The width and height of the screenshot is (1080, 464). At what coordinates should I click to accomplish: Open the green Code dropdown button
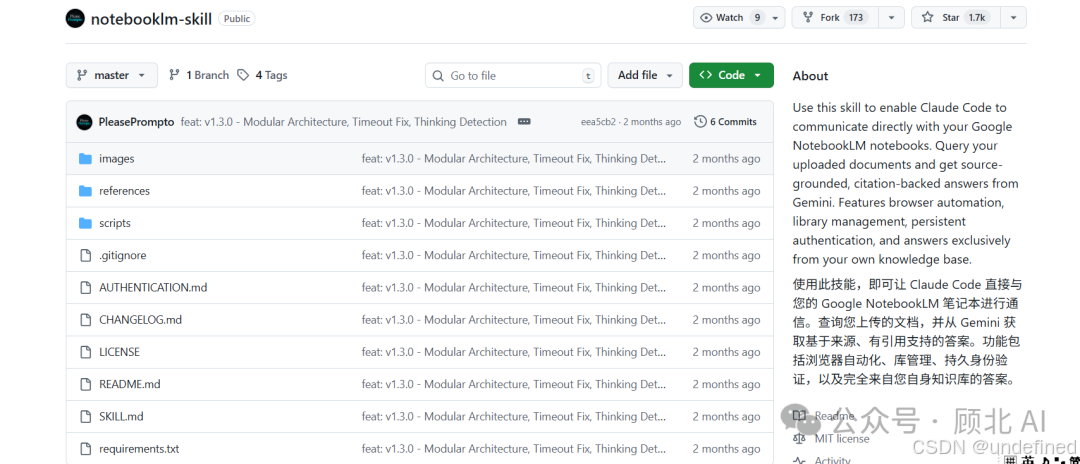pyautogui.click(x=731, y=75)
